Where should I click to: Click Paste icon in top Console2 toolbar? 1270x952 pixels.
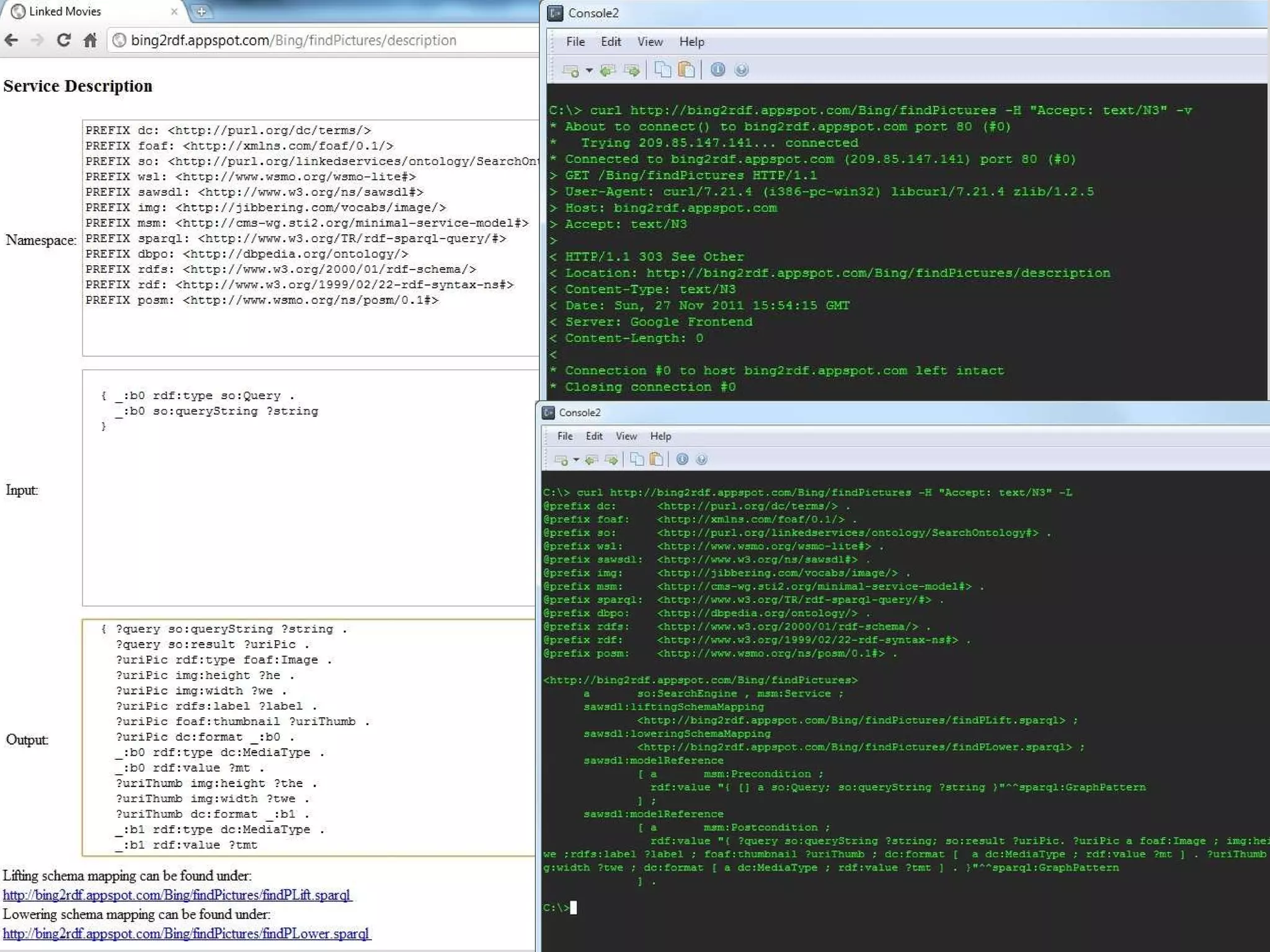click(x=686, y=70)
